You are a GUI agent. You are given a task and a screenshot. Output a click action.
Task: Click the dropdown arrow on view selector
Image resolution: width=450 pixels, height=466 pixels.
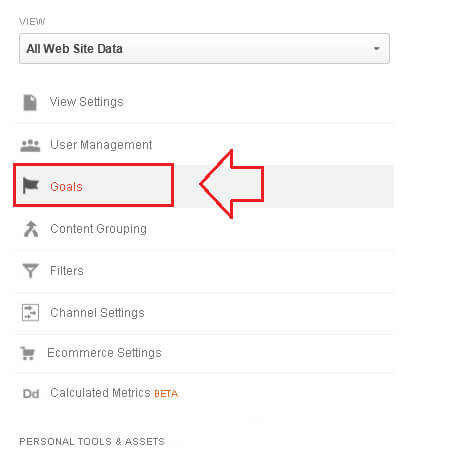[377, 49]
